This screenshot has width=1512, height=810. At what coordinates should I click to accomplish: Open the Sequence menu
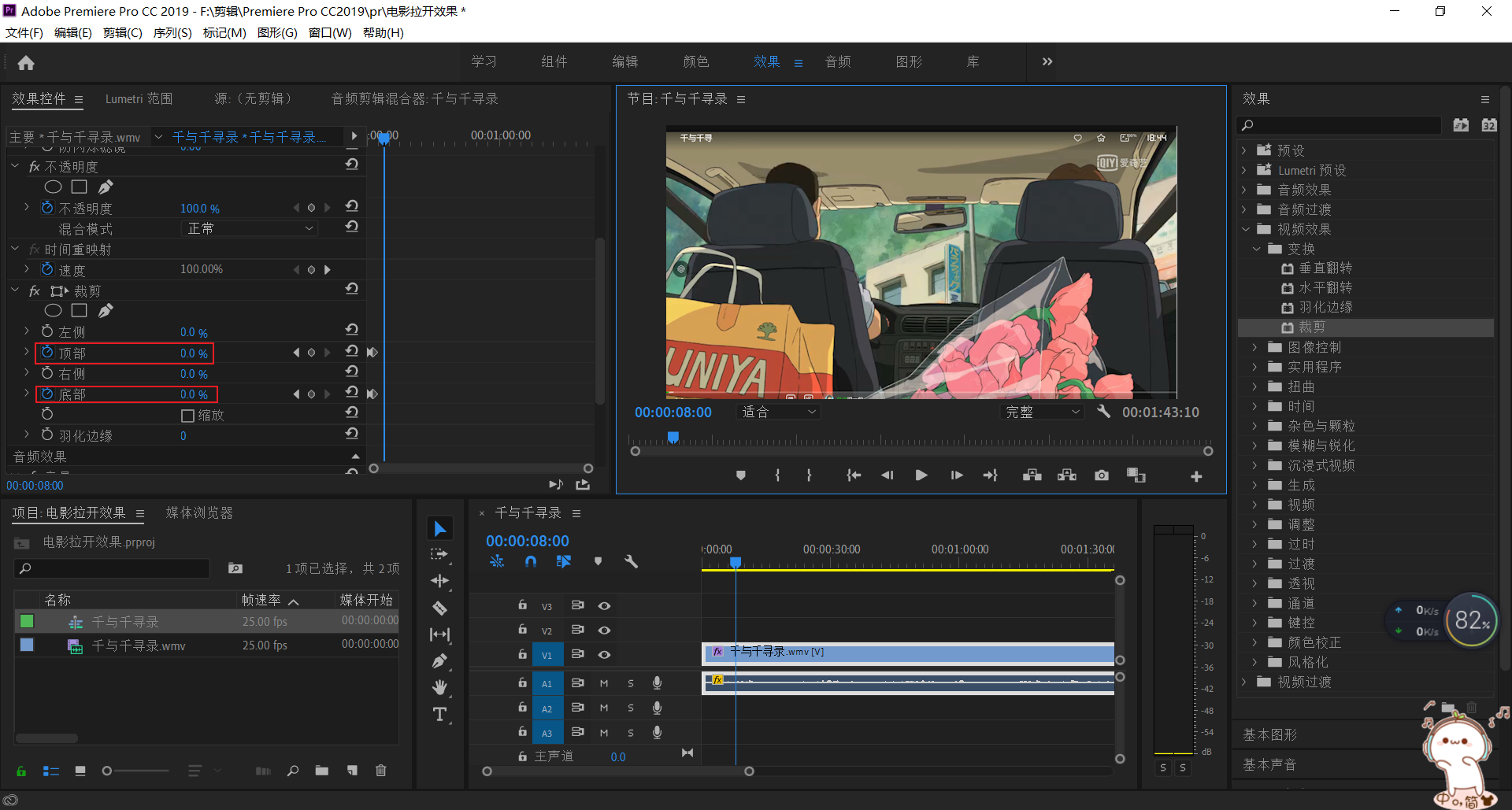pyautogui.click(x=172, y=33)
